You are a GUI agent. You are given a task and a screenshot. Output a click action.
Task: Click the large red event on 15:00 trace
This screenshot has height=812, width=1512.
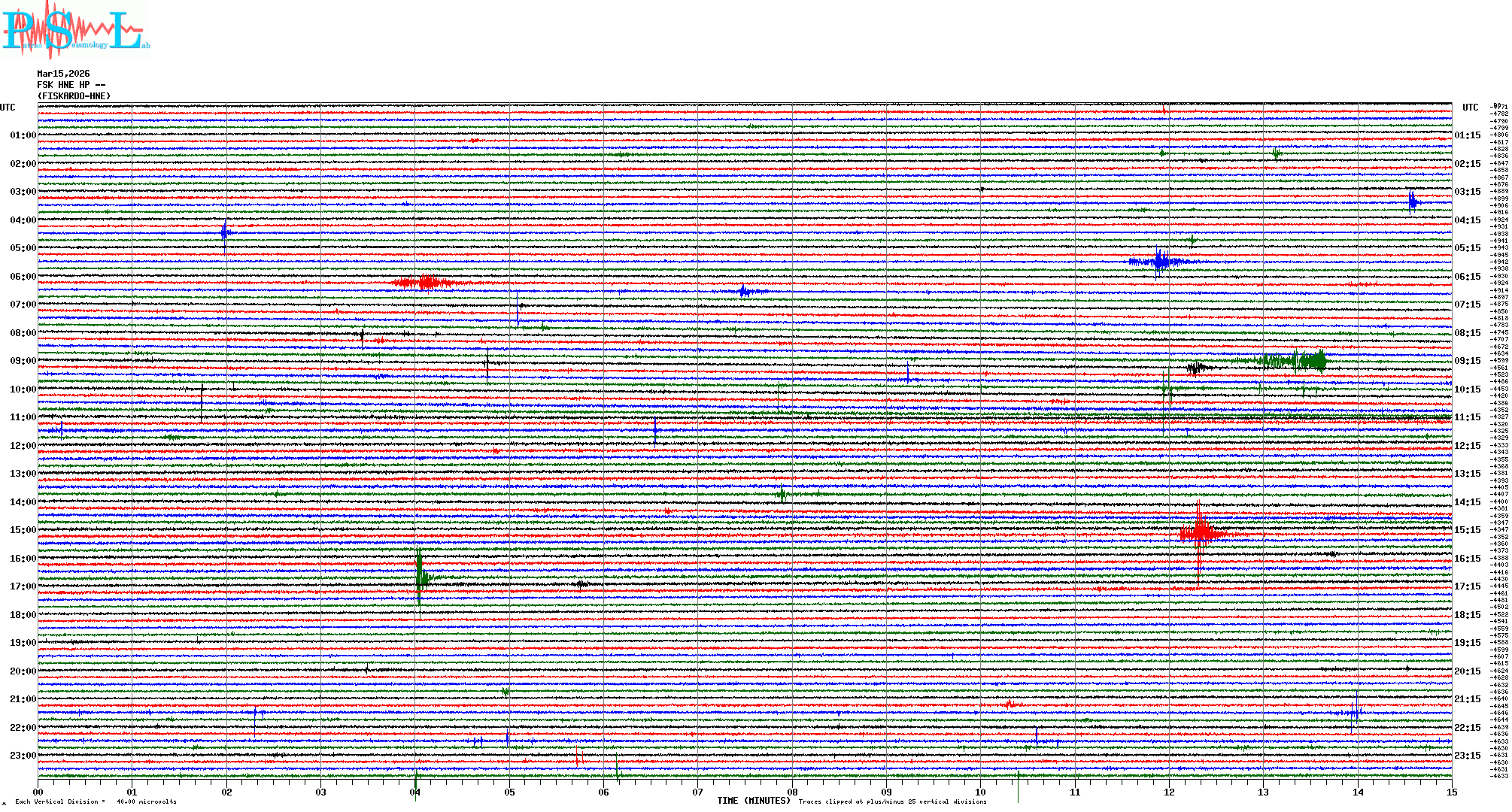point(1201,533)
